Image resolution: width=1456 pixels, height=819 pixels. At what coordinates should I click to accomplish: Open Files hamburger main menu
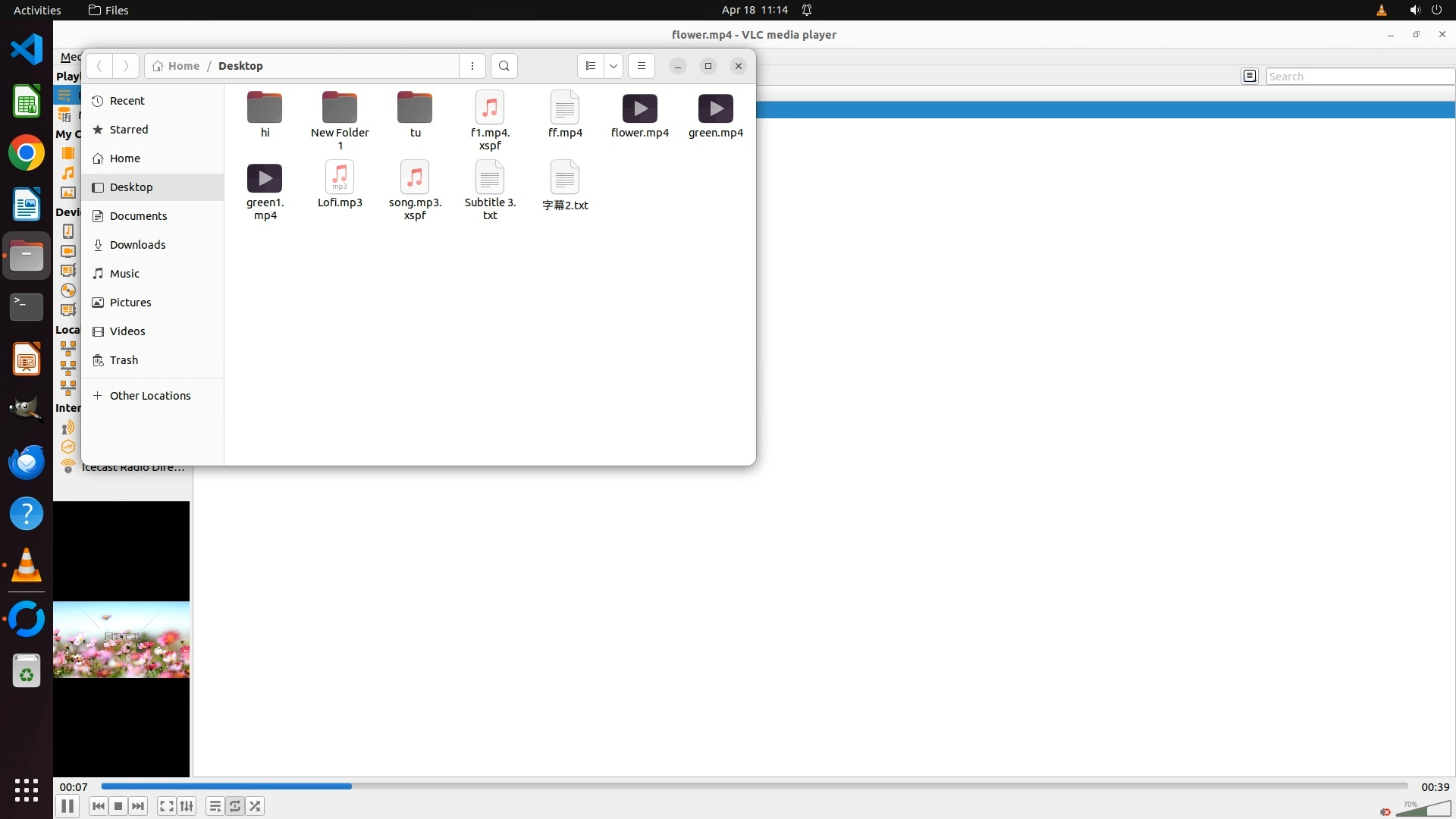pos(642,66)
